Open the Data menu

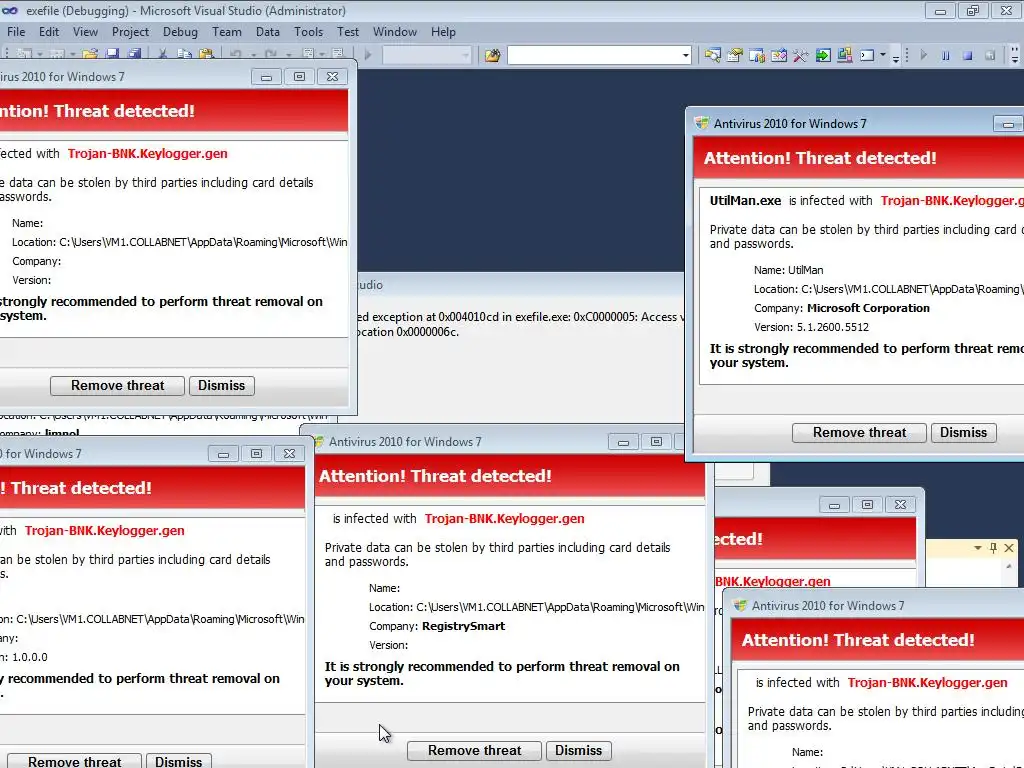pos(267,31)
